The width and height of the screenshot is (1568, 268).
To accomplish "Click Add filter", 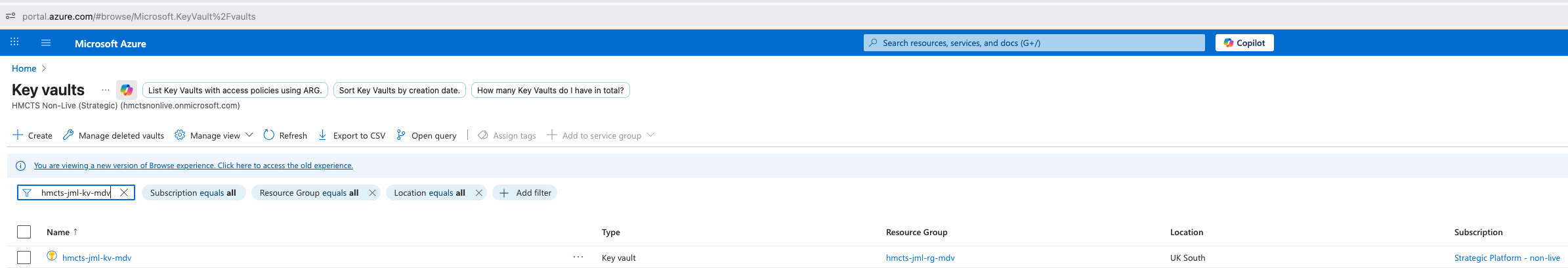I will click(525, 192).
